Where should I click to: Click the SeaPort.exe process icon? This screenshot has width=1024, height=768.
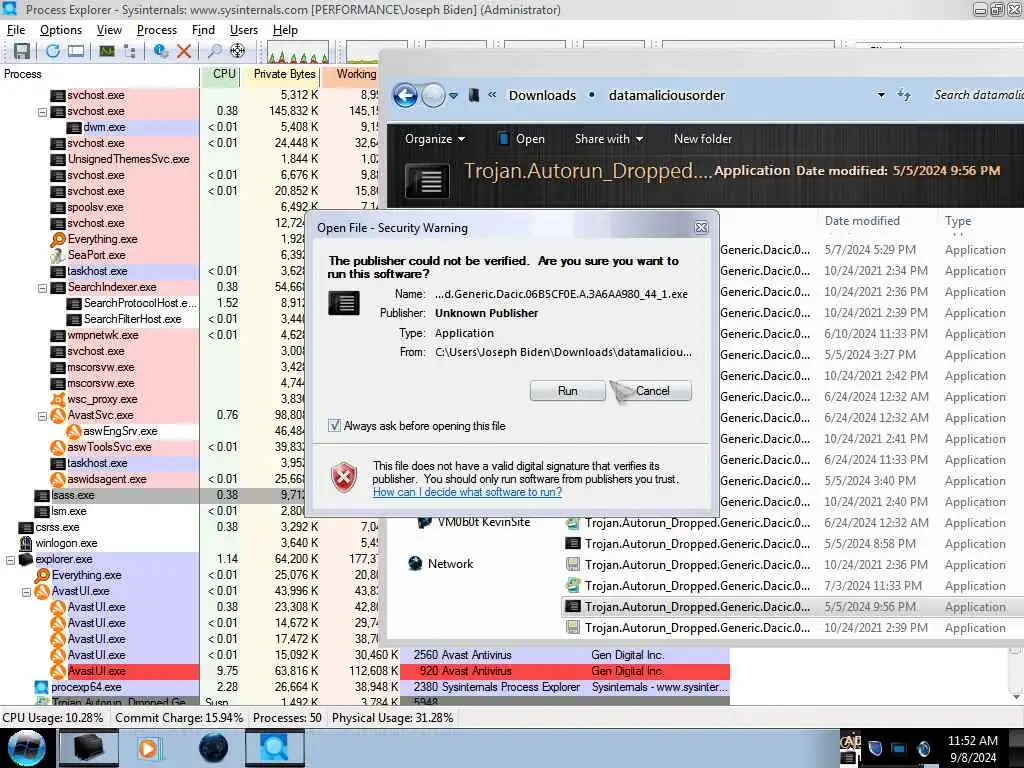point(58,255)
